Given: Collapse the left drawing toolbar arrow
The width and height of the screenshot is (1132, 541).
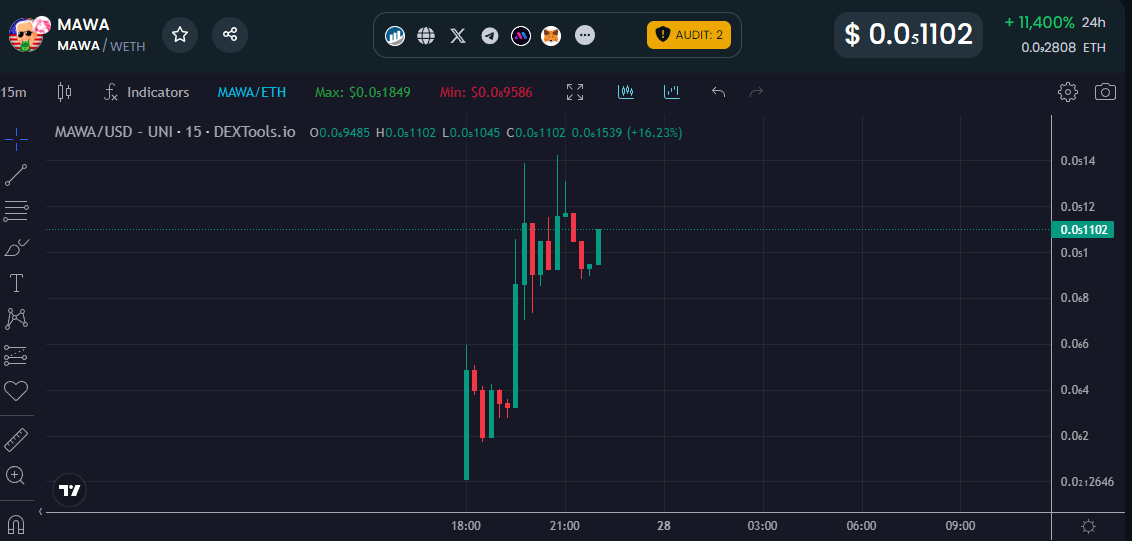Looking at the screenshot, I should point(40,511).
